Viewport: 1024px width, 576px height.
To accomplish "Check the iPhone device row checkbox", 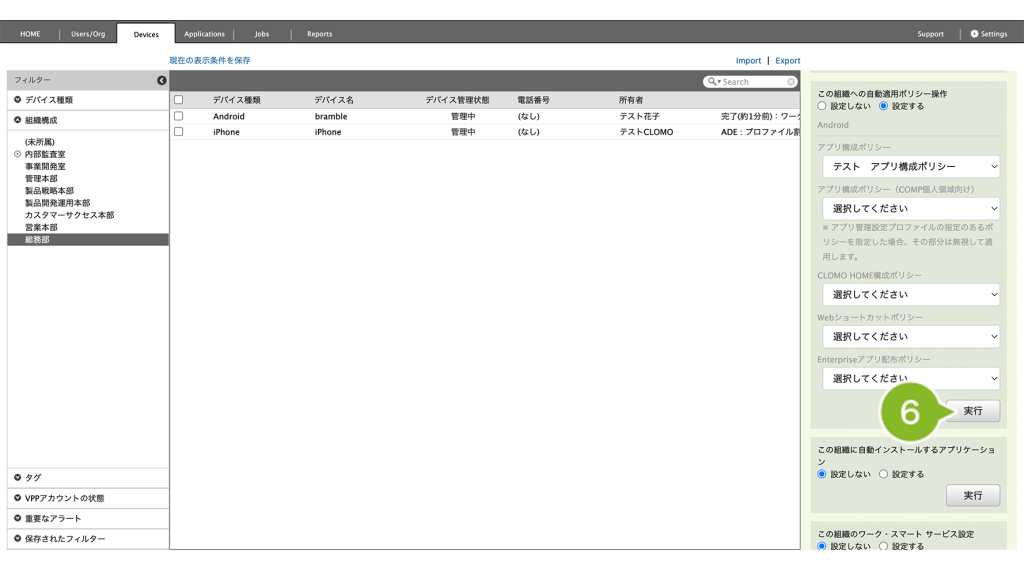I will [x=179, y=132].
